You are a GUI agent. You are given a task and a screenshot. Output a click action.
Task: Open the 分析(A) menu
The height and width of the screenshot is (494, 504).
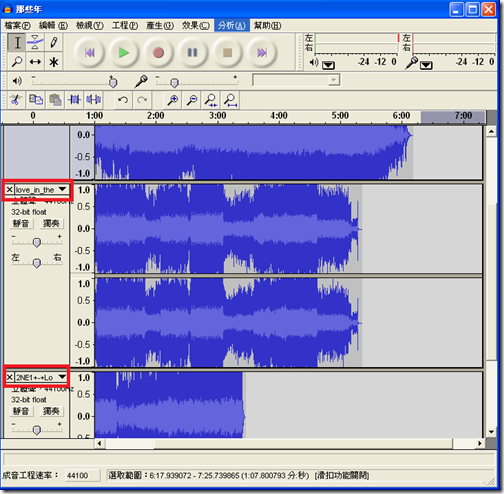[232, 25]
